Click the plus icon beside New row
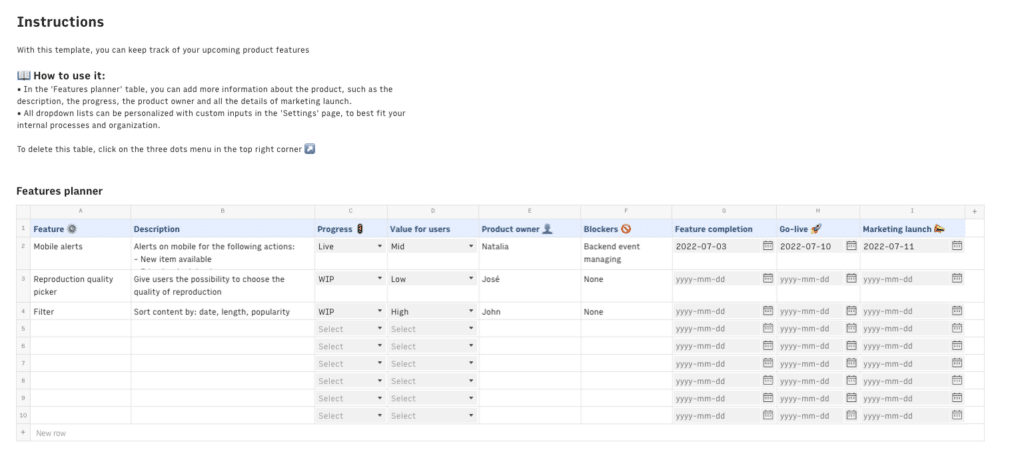The height and width of the screenshot is (458, 1024). click(x=23, y=433)
